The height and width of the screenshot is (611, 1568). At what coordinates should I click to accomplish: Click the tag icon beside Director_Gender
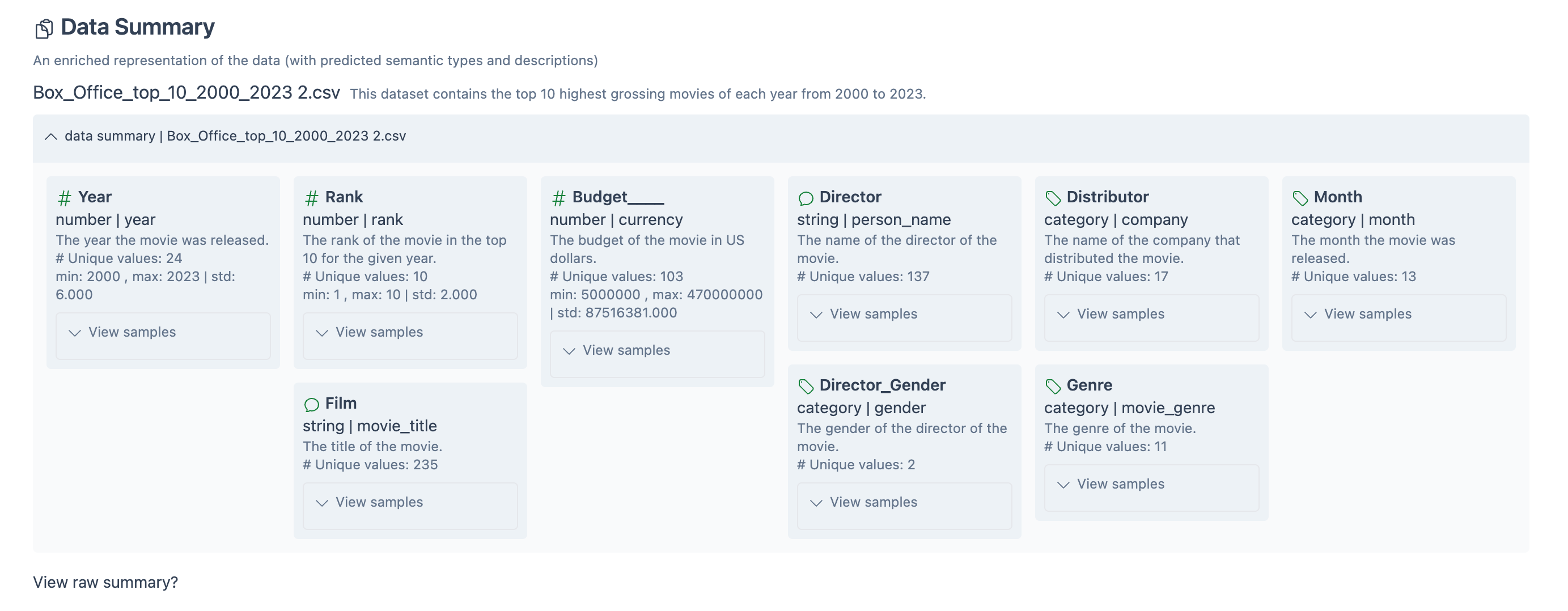click(806, 386)
